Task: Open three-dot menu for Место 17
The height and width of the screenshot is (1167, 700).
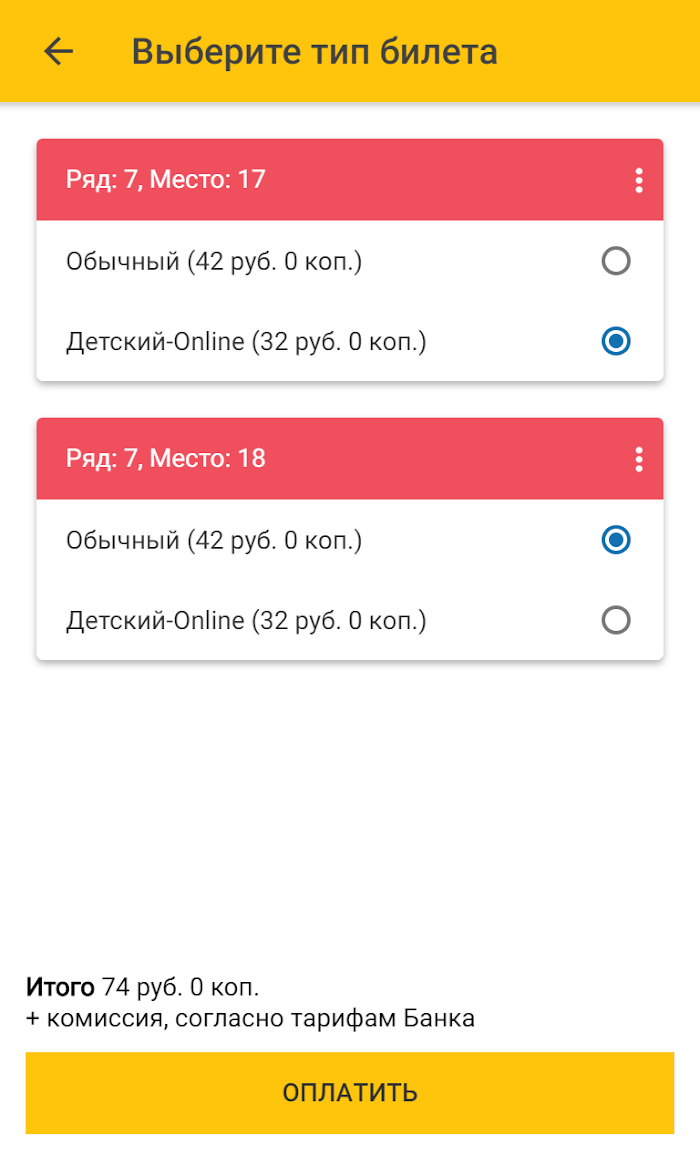Action: [x=639, y=180]
